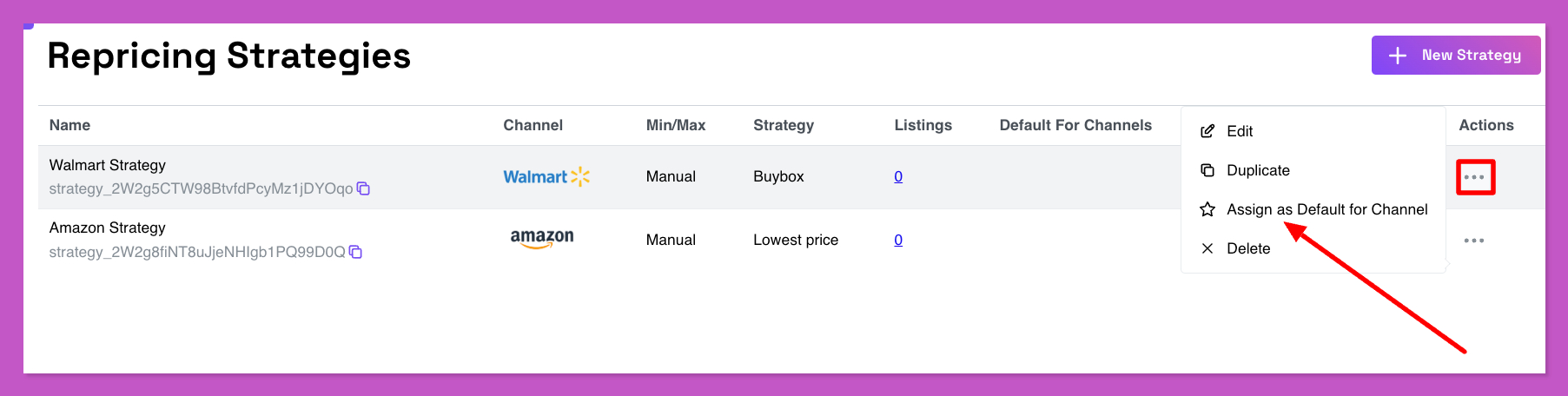The height and width of the screenshot is (396, 1568).
Task: Open the Walmart Strategy three-dot actions menu
Action: click(1474, 177)
